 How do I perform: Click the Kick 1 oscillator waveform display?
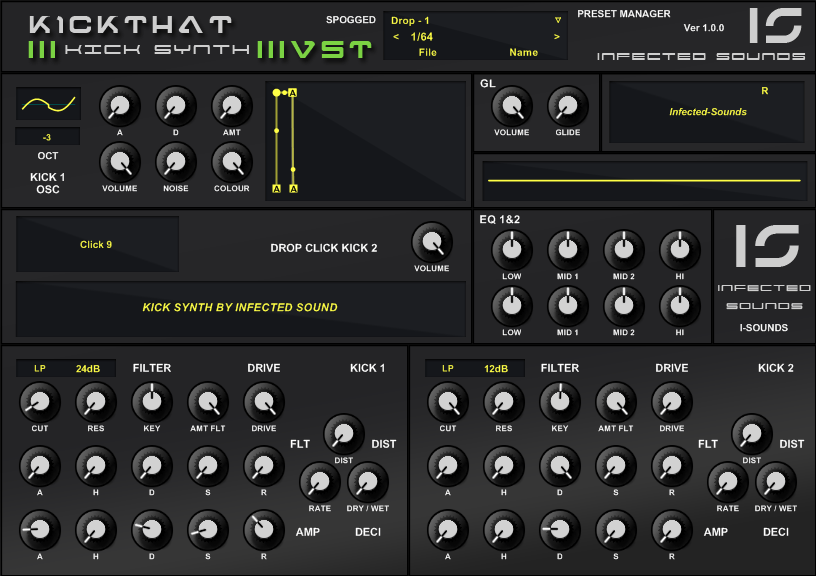coord(48,104)
